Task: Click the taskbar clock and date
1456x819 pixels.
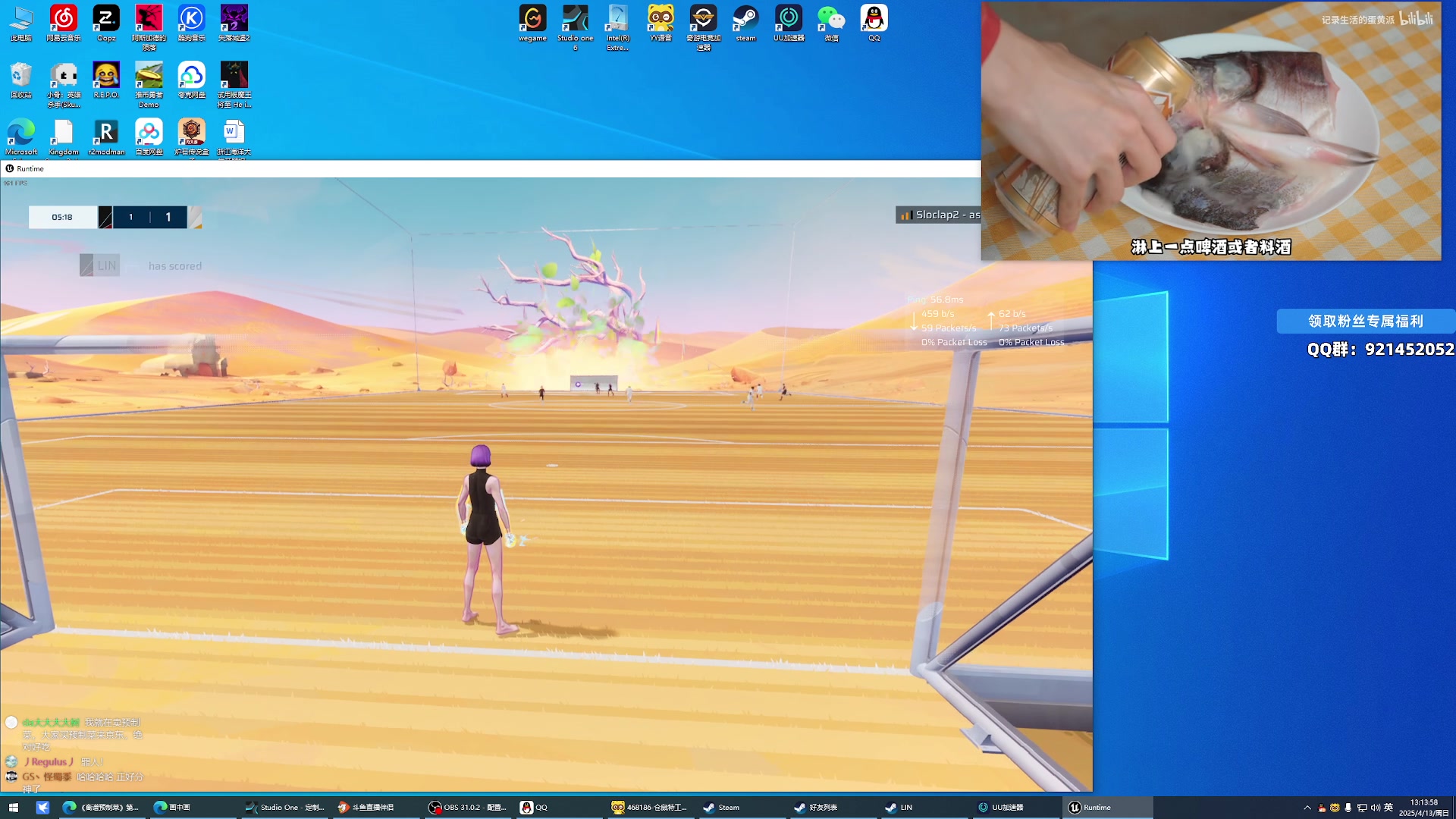Action: point(1423,808)
